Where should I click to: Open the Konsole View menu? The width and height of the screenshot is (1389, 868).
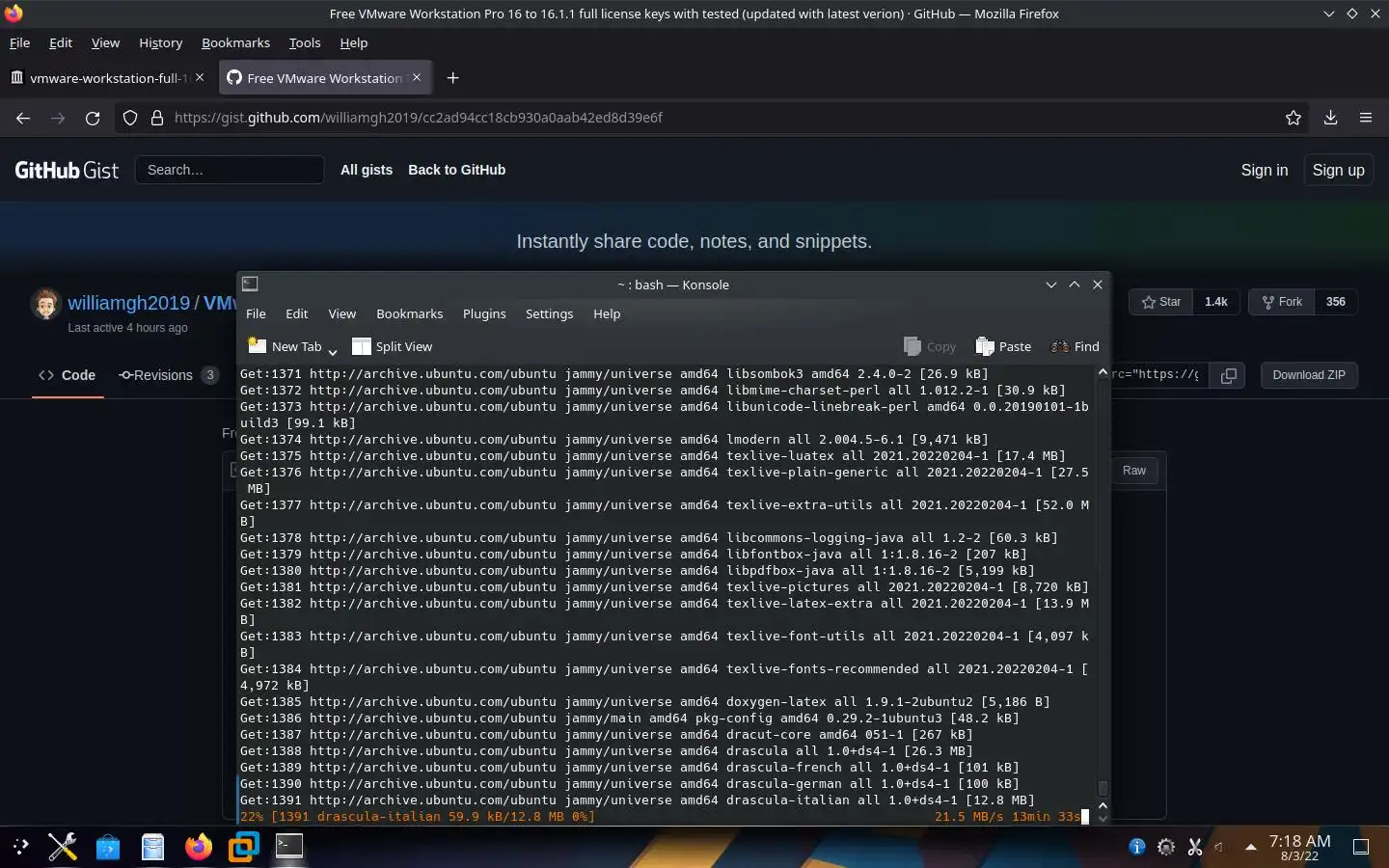point(341,313)
